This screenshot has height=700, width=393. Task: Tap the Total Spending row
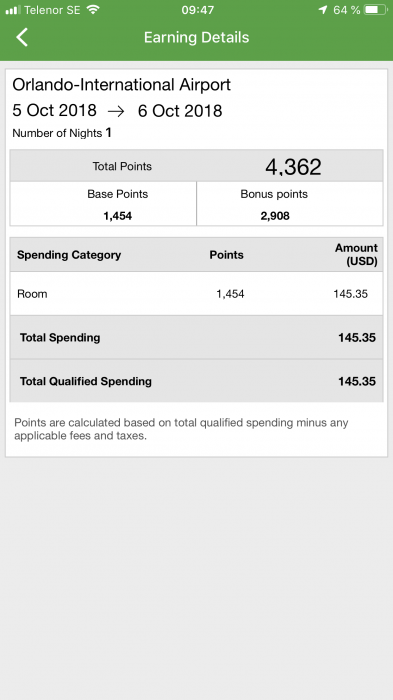coord(196,338)
